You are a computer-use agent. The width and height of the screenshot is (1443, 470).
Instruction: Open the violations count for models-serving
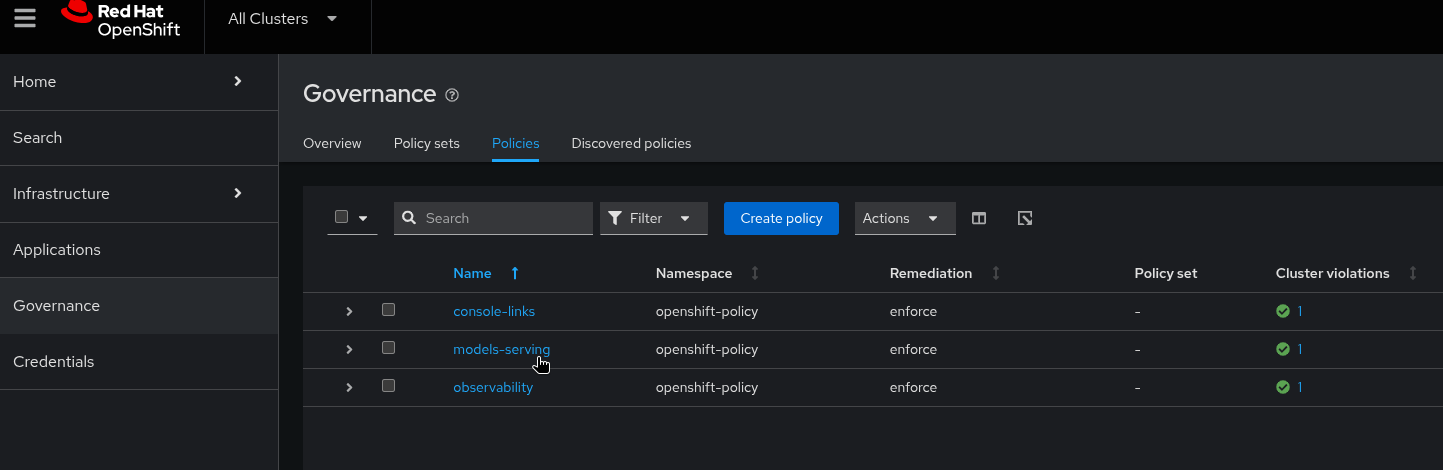pyautogui.click(x=1300, y=349)
